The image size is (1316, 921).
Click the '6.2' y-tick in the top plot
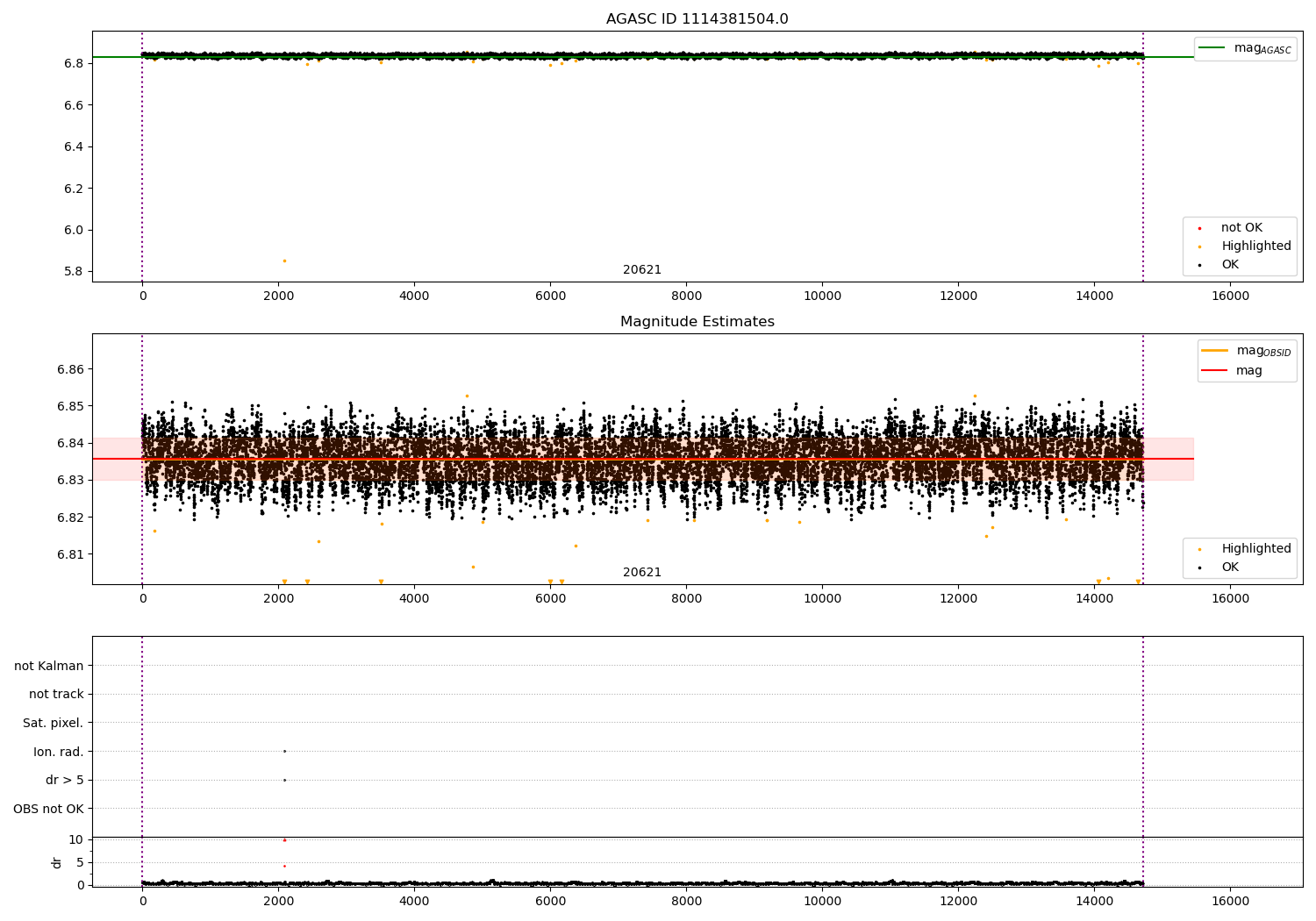74,189
